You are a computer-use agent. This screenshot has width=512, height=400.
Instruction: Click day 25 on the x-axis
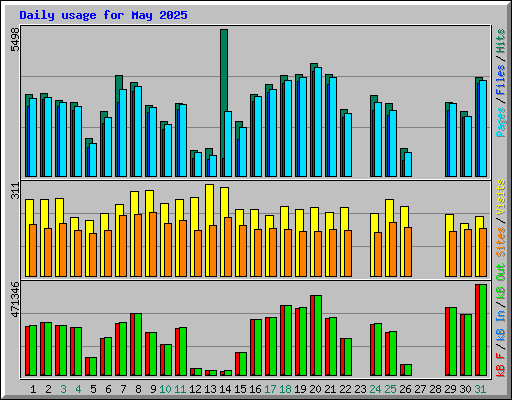pyautogui.click(x=390, y=389)
